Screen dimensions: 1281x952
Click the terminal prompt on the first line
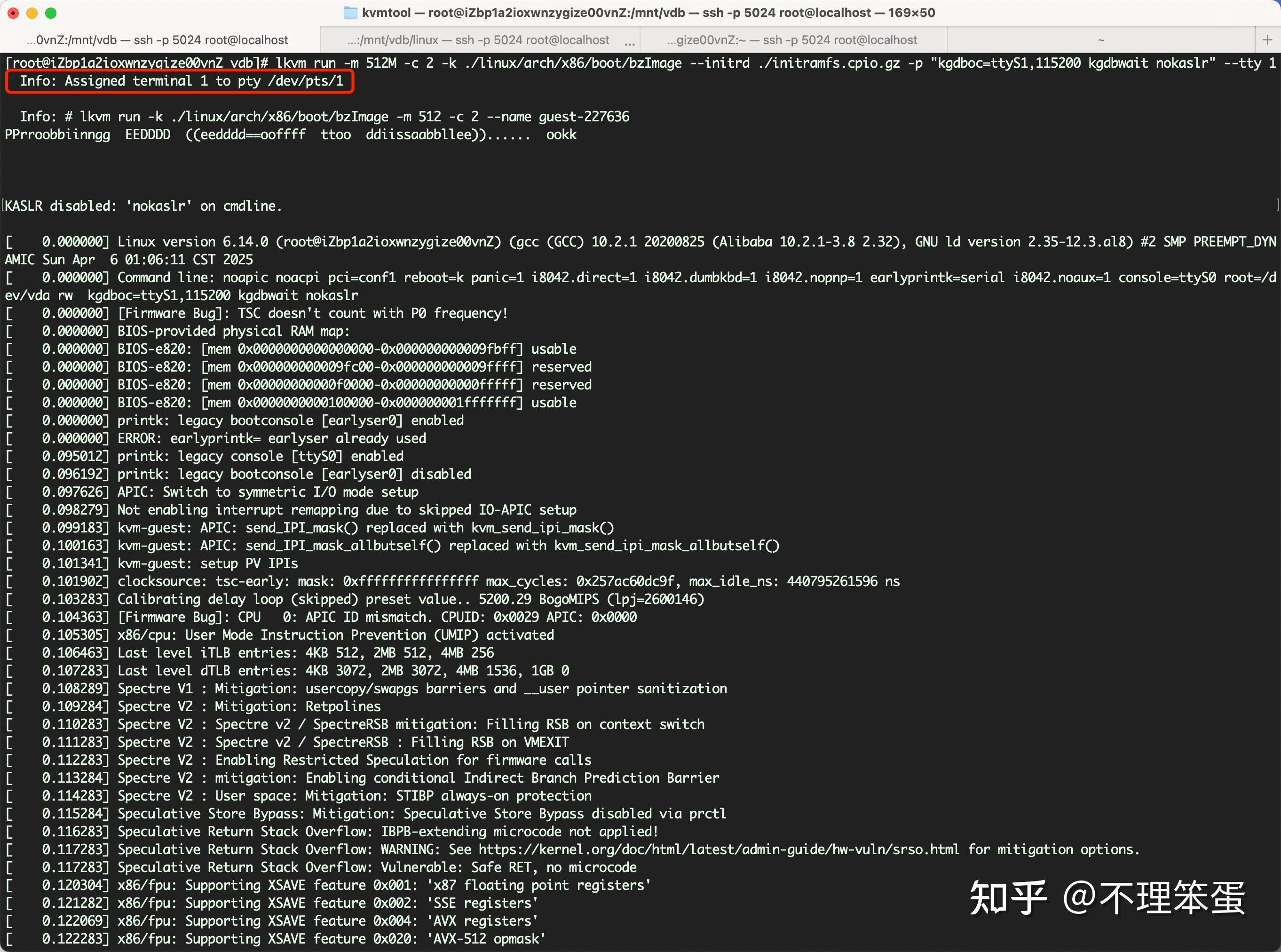133,63
